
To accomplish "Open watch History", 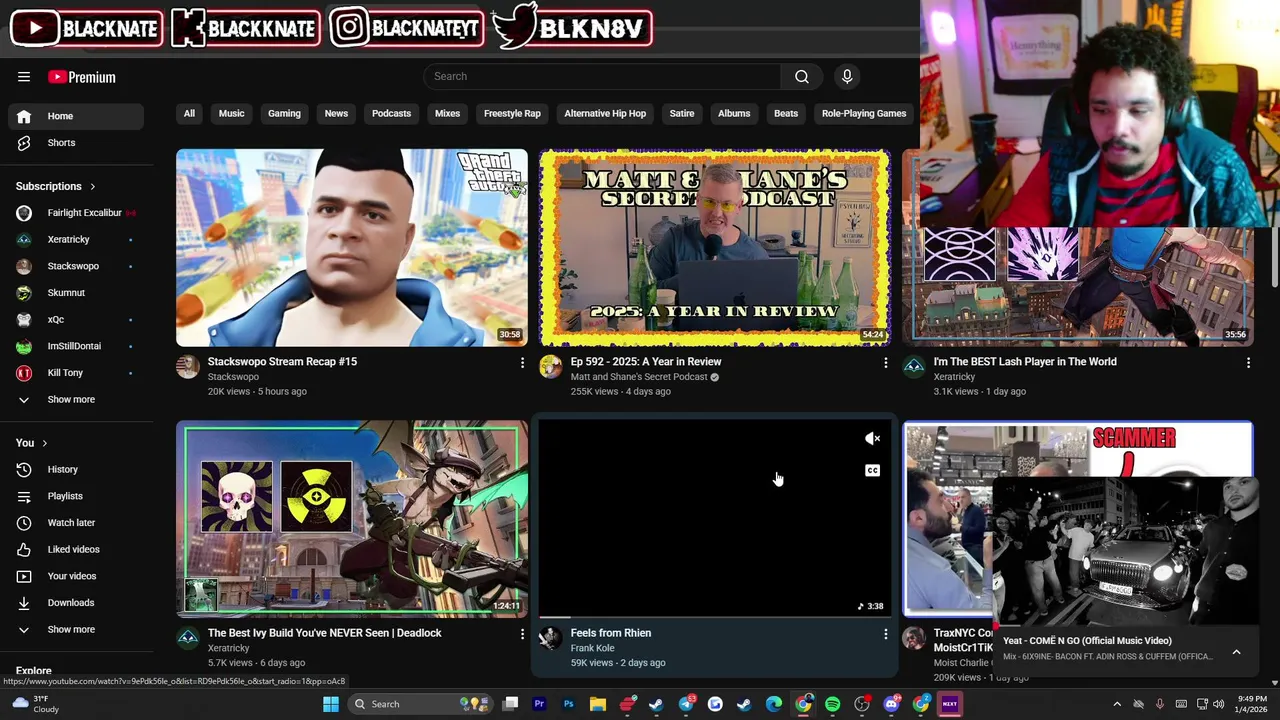I will (x=76, y=469).
